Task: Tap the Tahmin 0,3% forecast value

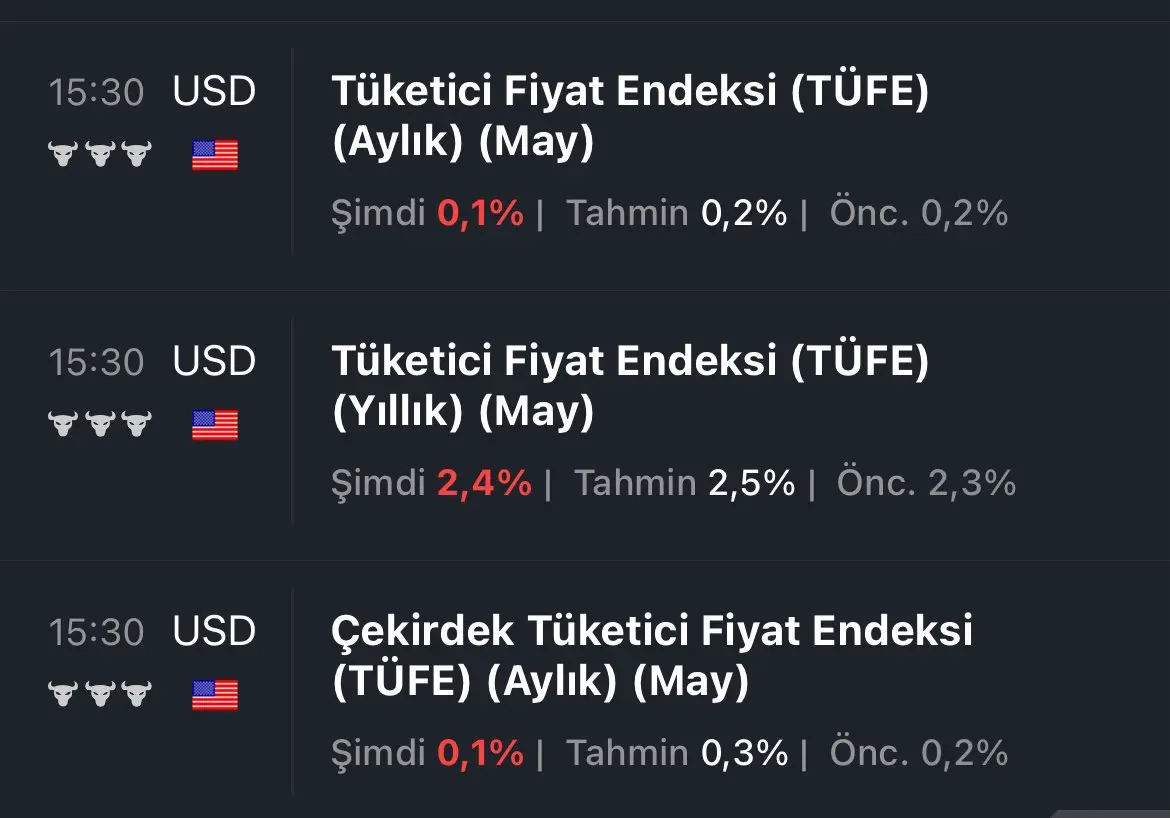Action: (744, 753)
